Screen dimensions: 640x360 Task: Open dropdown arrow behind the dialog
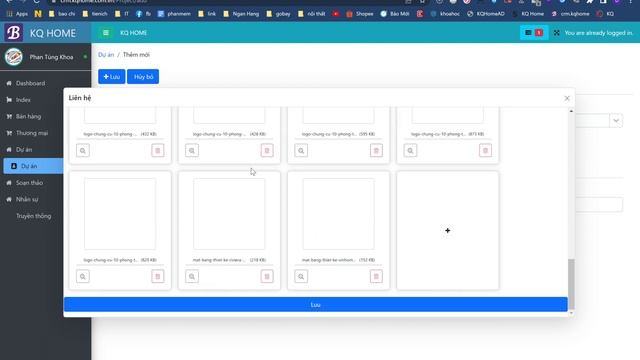tap(616, 120)
